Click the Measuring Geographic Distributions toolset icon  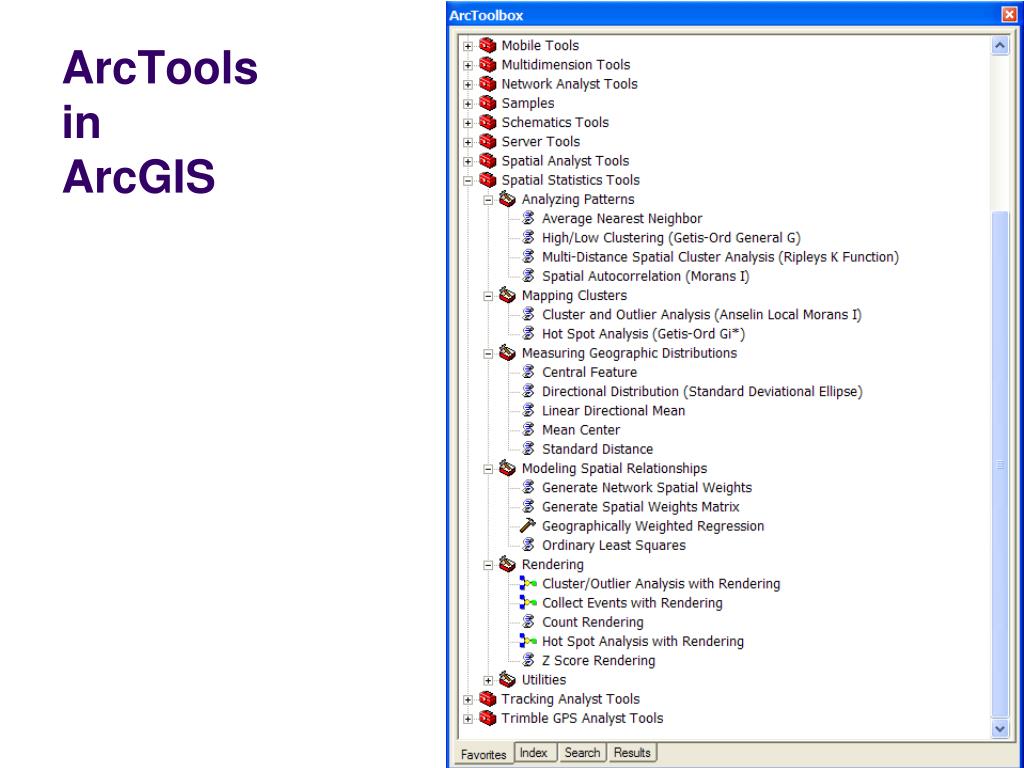pyautogui.click(x=507, y=353)
